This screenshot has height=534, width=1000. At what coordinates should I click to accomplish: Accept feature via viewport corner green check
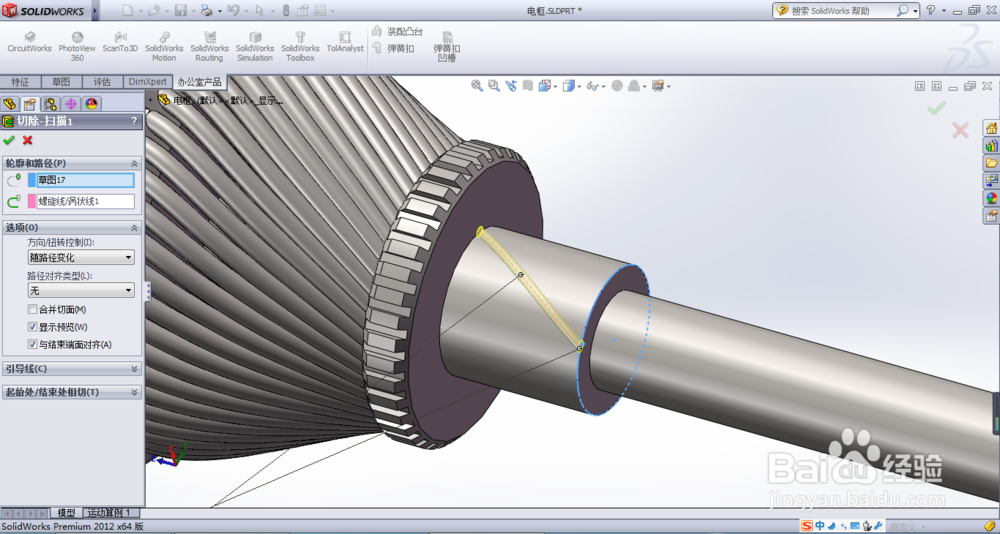(936, 108)
